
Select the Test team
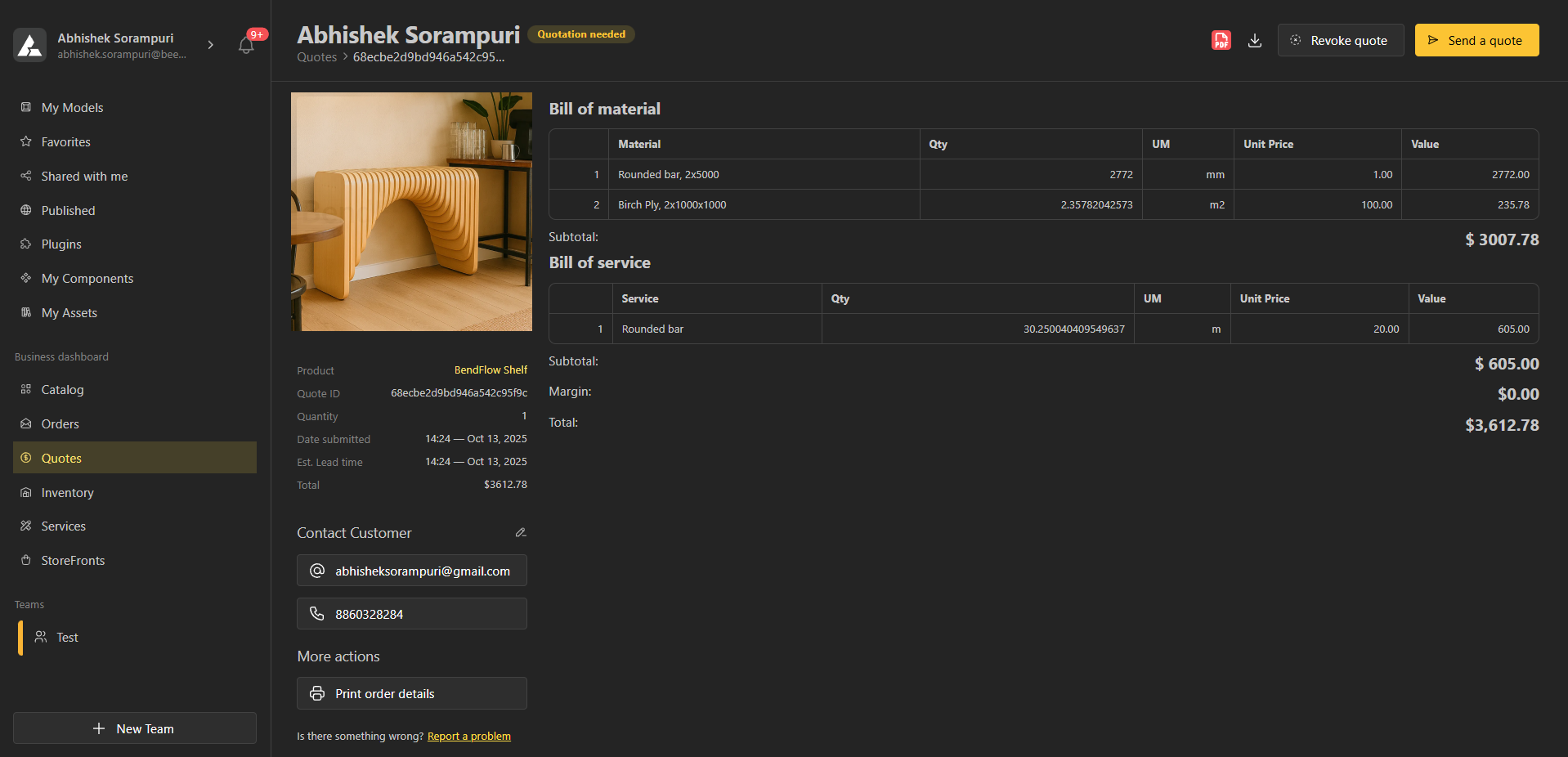click(x=67, y=638)
